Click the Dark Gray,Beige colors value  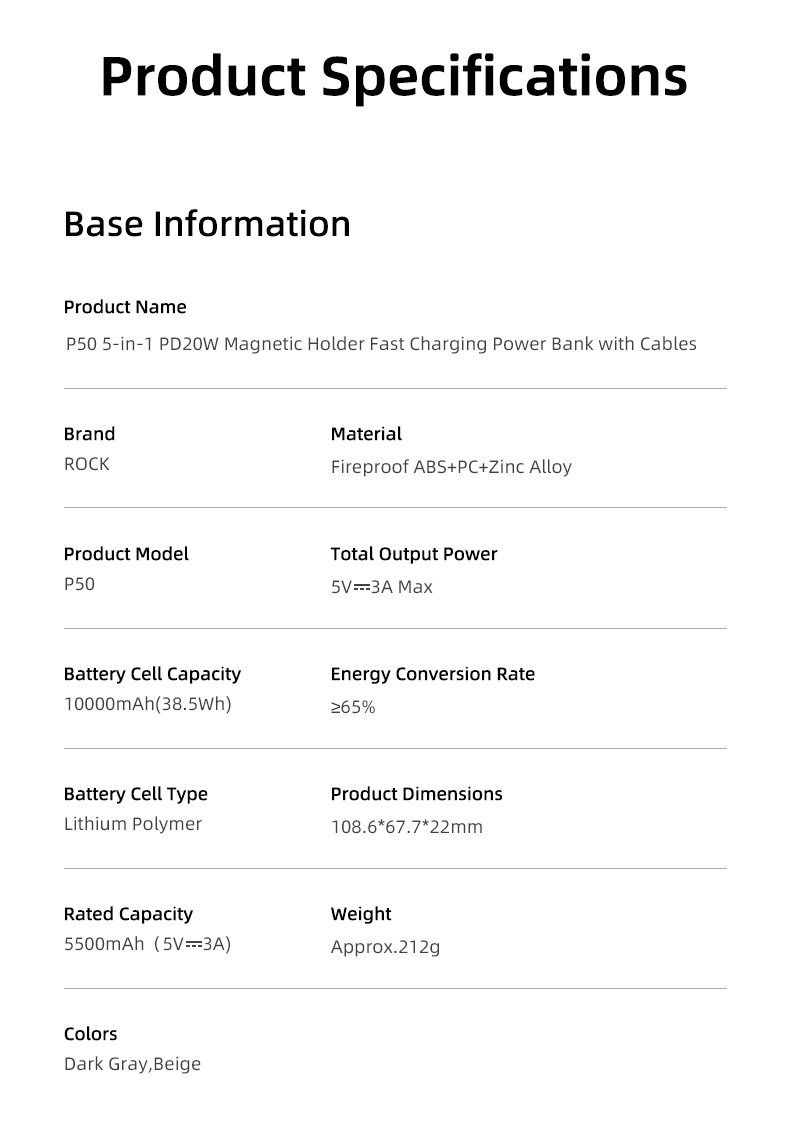click(132, 1064)
